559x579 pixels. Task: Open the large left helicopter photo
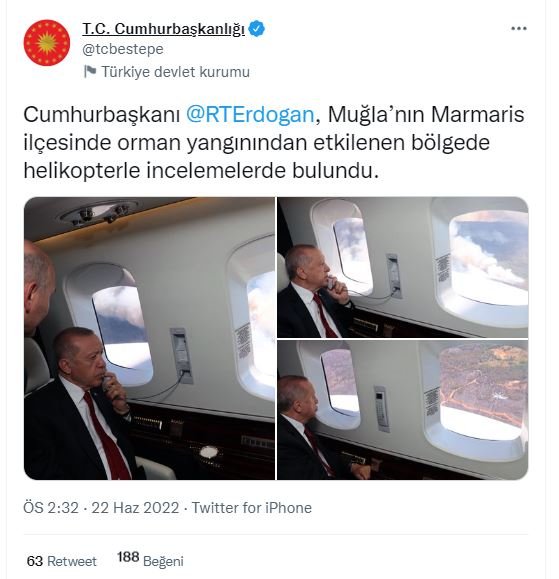pyautogui.click(x=149, y=338)
